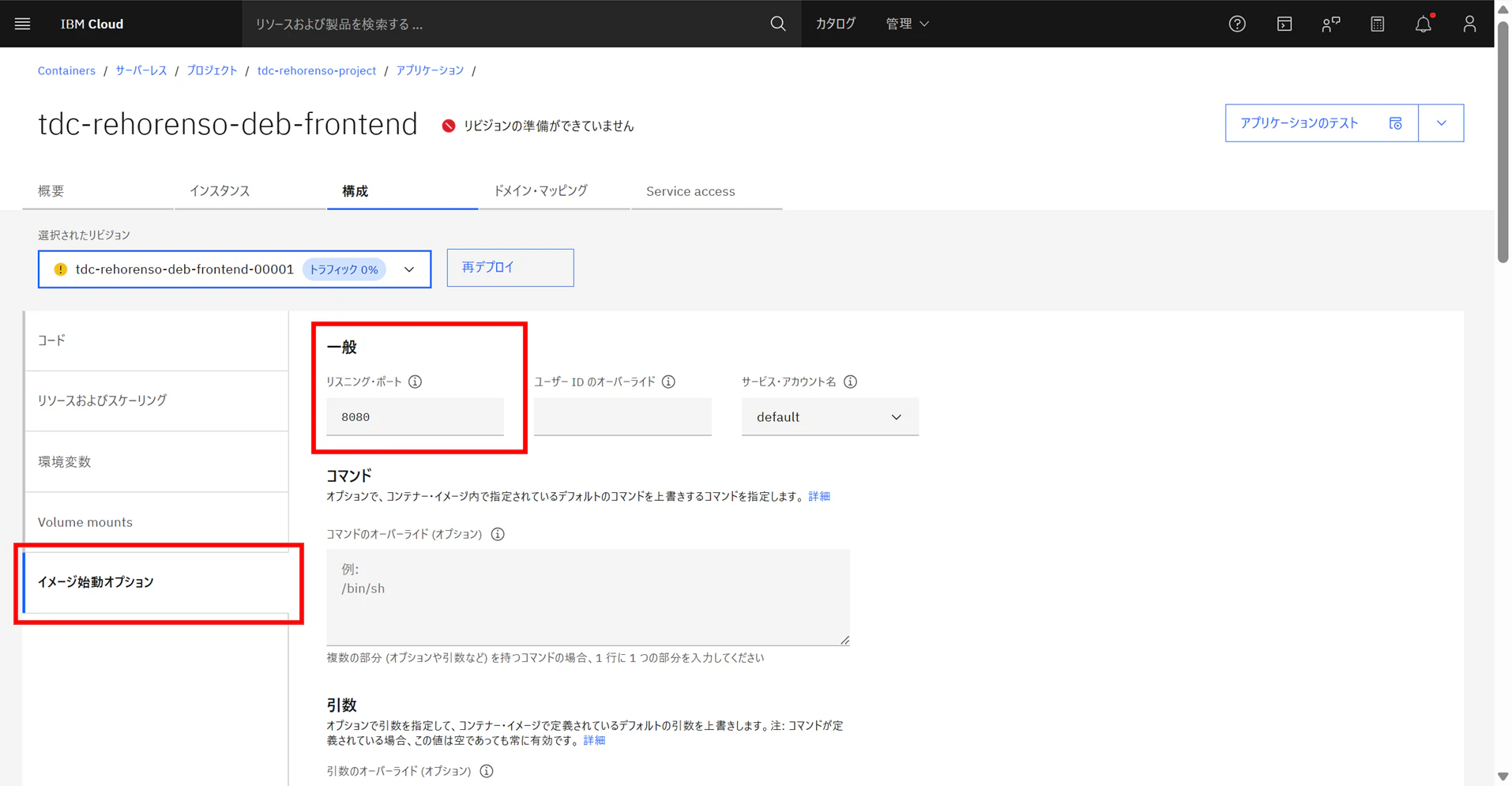The image size is (1512, 786).
Task: Launch IBM Cloud Shell terminal icon
Action: coord(1284,24)
